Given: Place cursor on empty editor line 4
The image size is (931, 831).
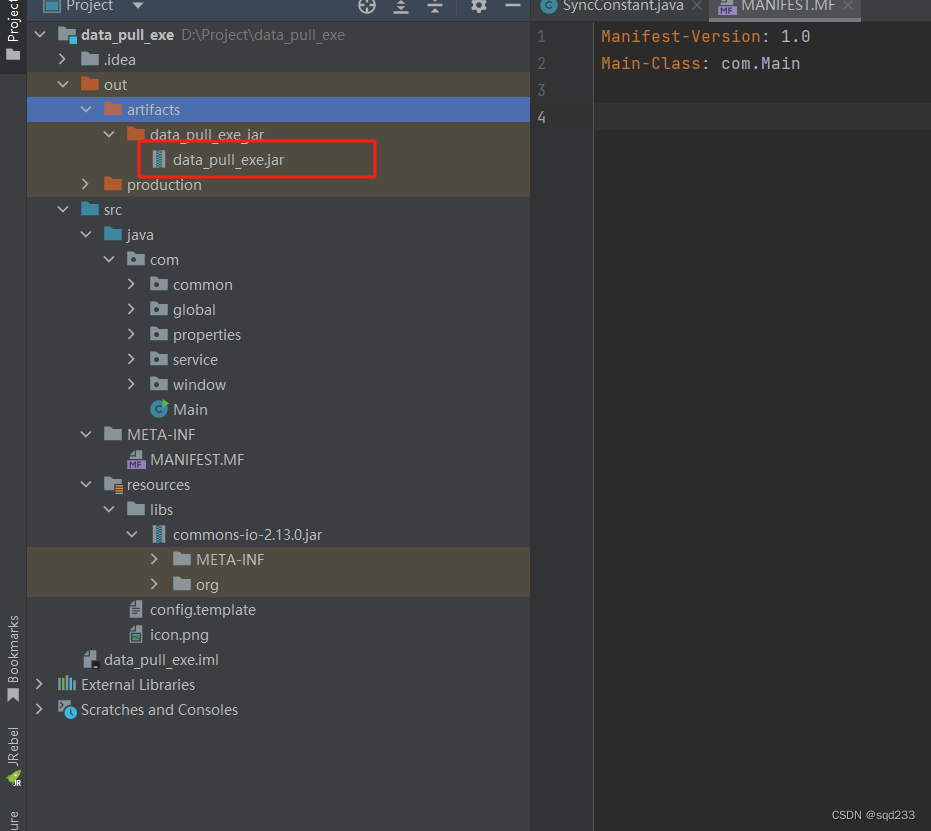Looking at the screenshot, I should tap(762, 117).
